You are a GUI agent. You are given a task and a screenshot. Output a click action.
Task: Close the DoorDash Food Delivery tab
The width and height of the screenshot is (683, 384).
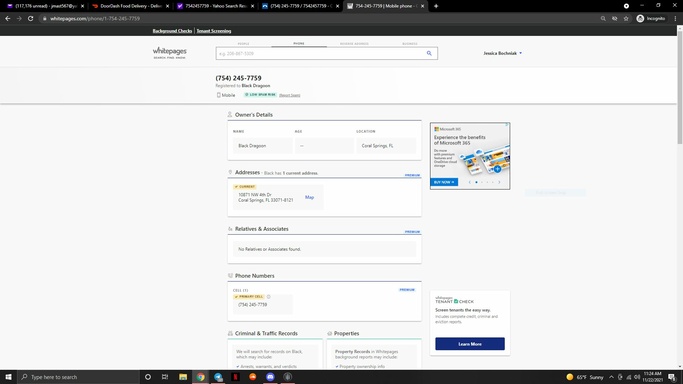167,6
